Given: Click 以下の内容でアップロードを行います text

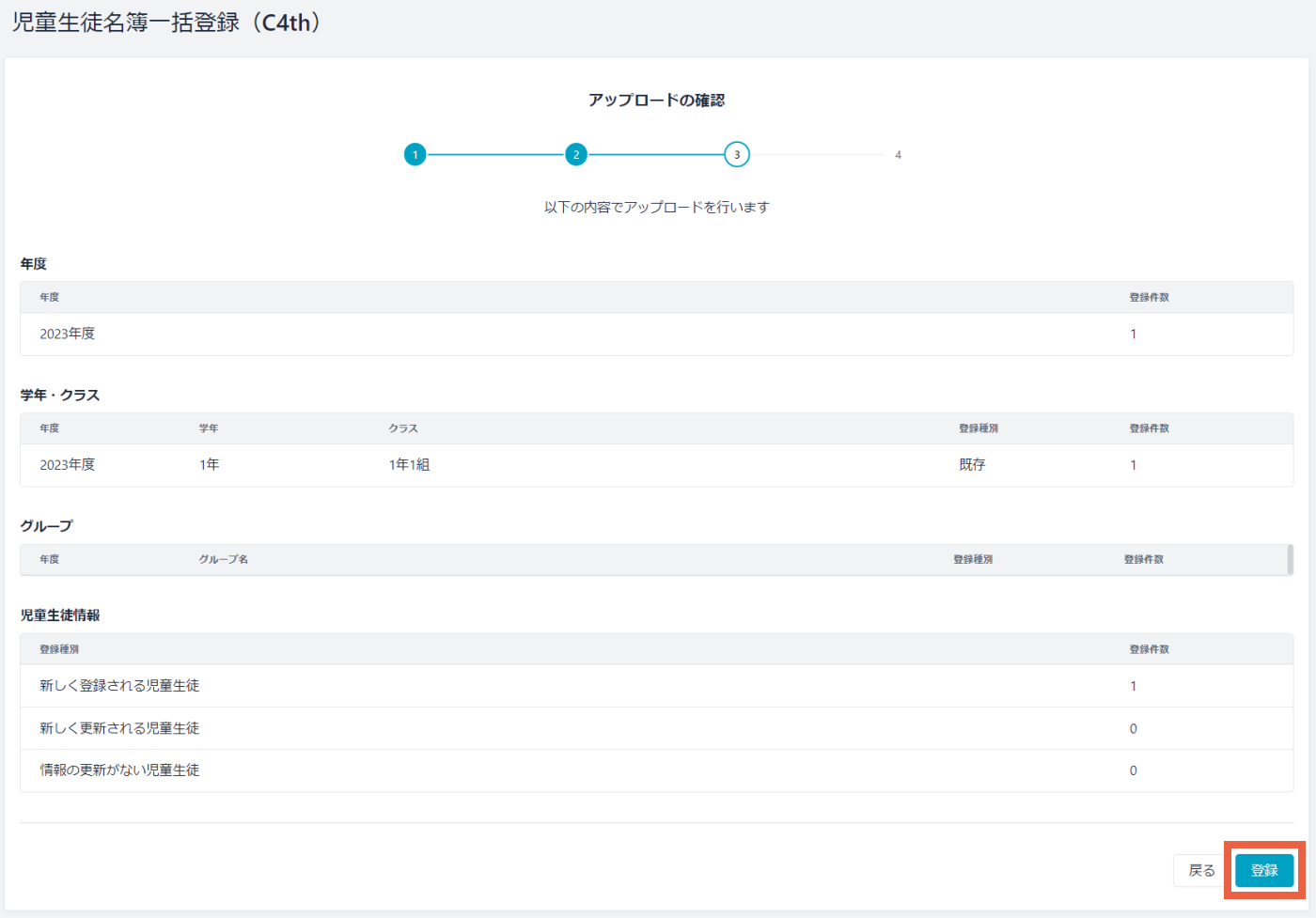Looking at the screenshot, I should click(x=657, y=207).
